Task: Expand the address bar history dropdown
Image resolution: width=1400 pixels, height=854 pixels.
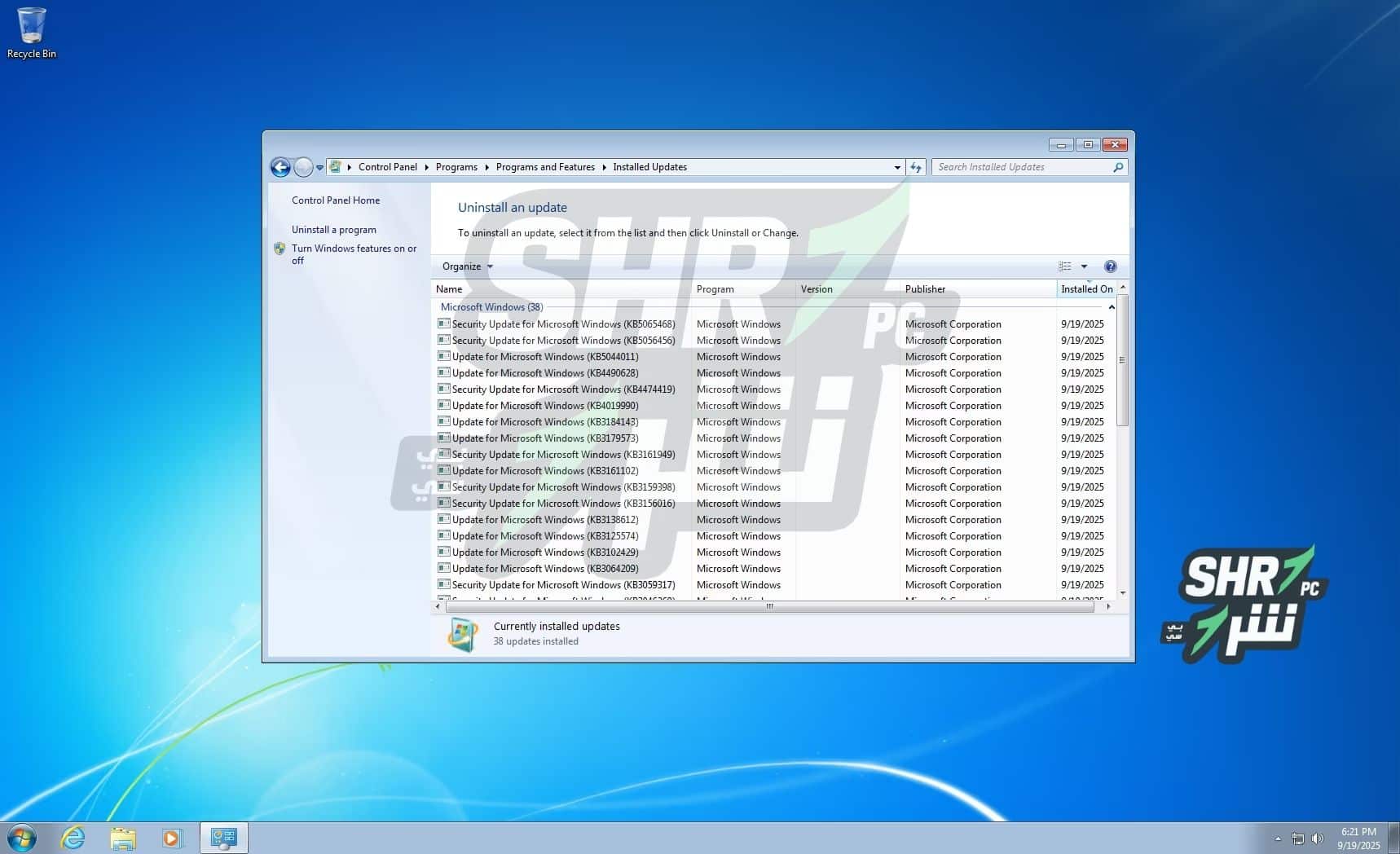Action: tap(897, 167)
